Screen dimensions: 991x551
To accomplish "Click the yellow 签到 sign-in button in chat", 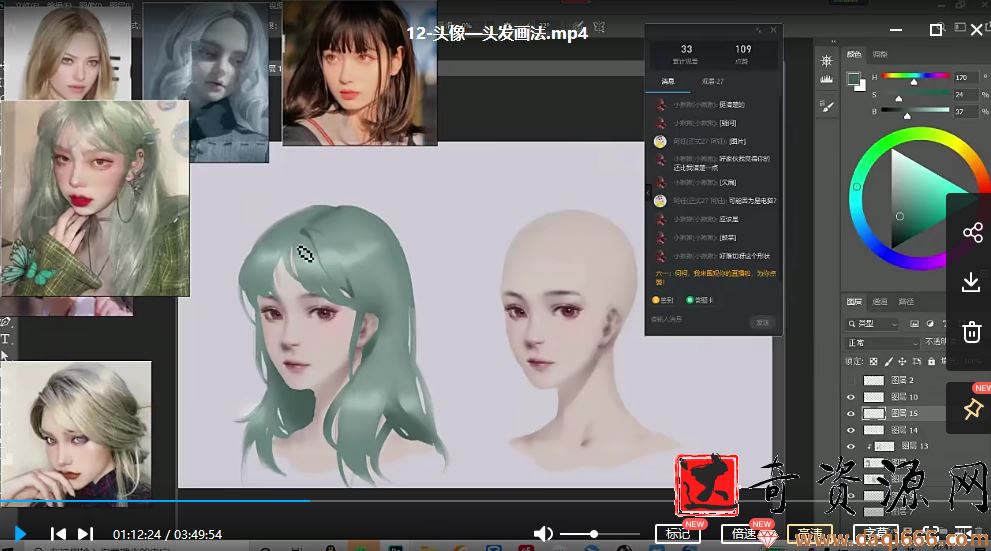I will pos(662,300).
